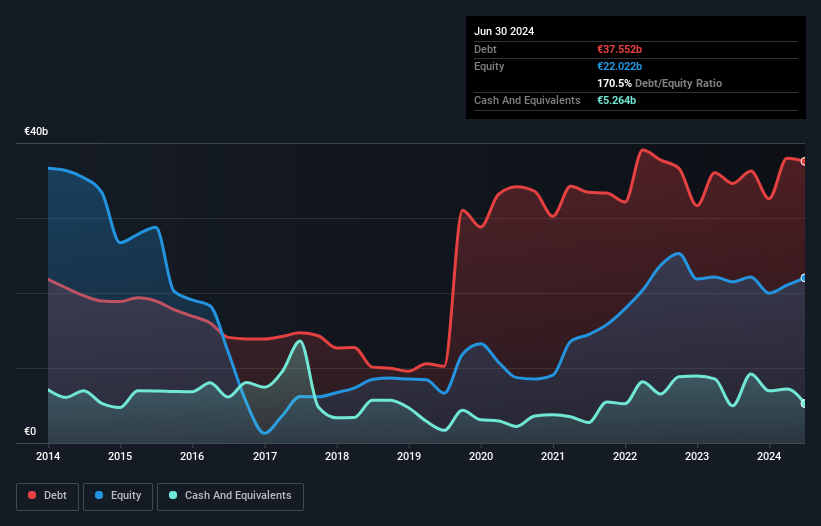Click the 2016 x-axis label

pos(192,456)
